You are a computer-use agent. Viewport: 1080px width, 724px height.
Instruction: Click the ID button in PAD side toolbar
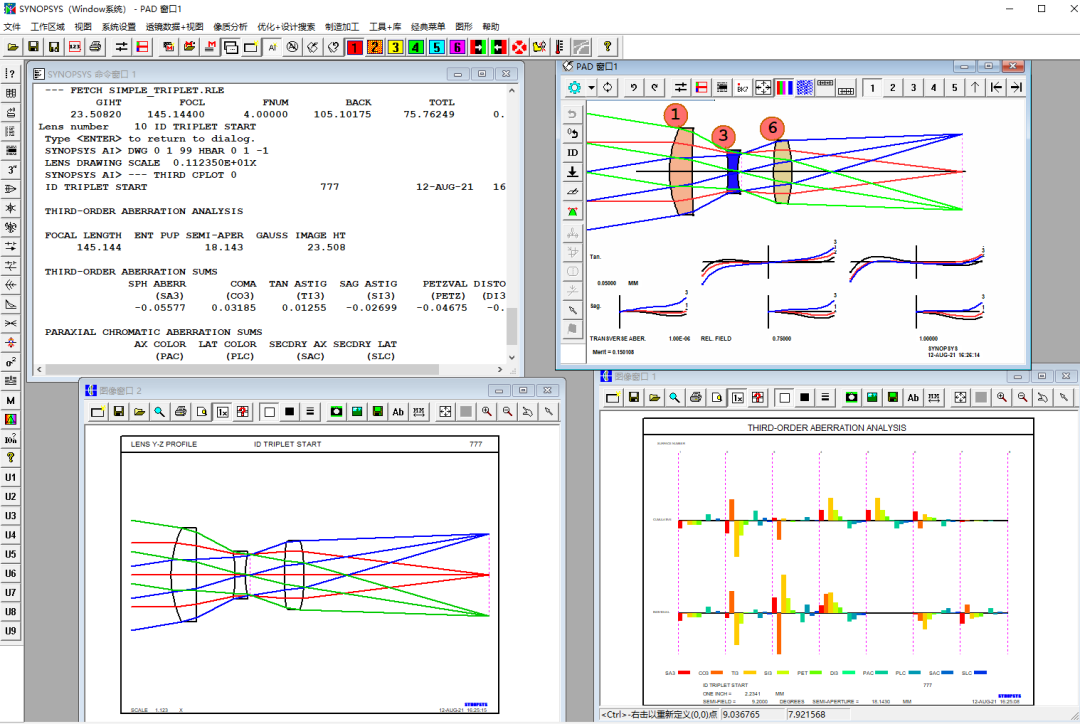pos(572,152)
